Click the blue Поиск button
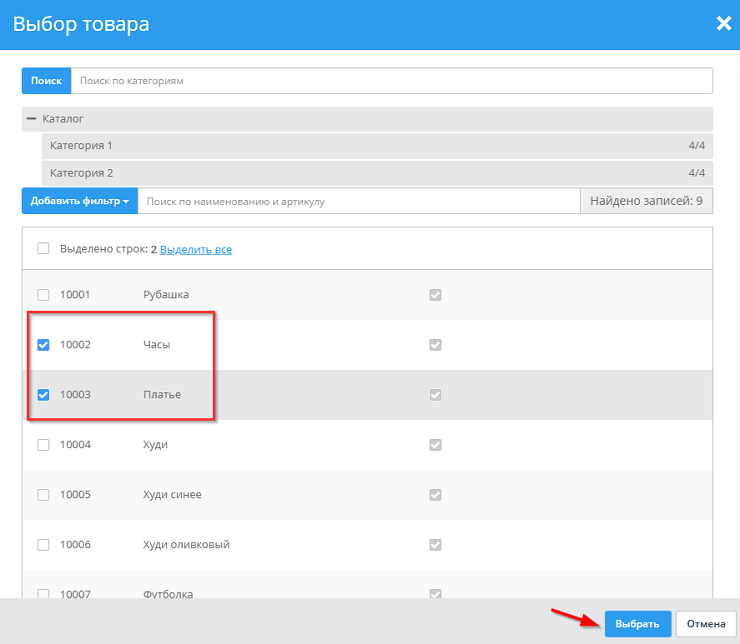 click(x=46, y=80)
